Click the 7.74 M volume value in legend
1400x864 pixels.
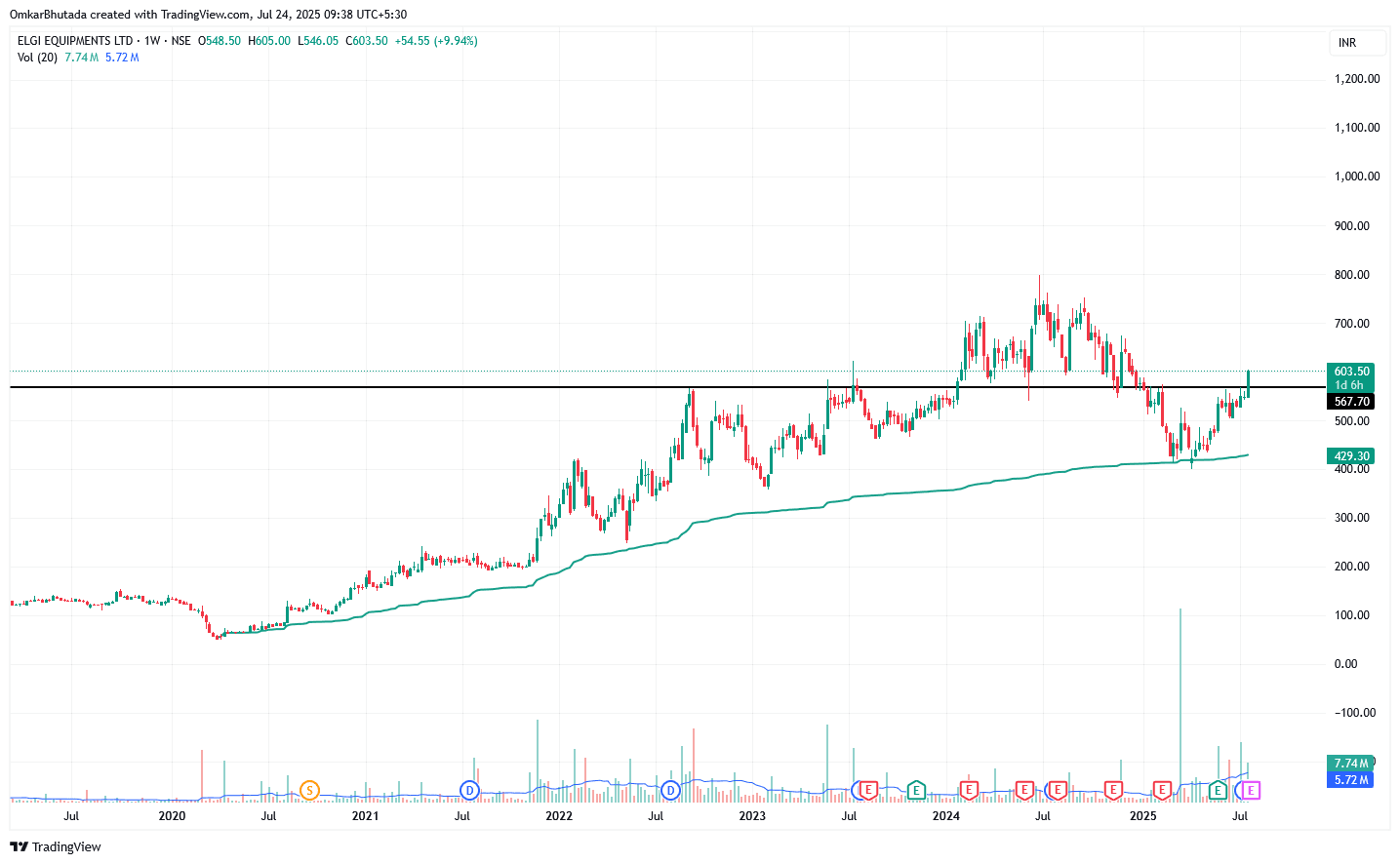[82, 58]
